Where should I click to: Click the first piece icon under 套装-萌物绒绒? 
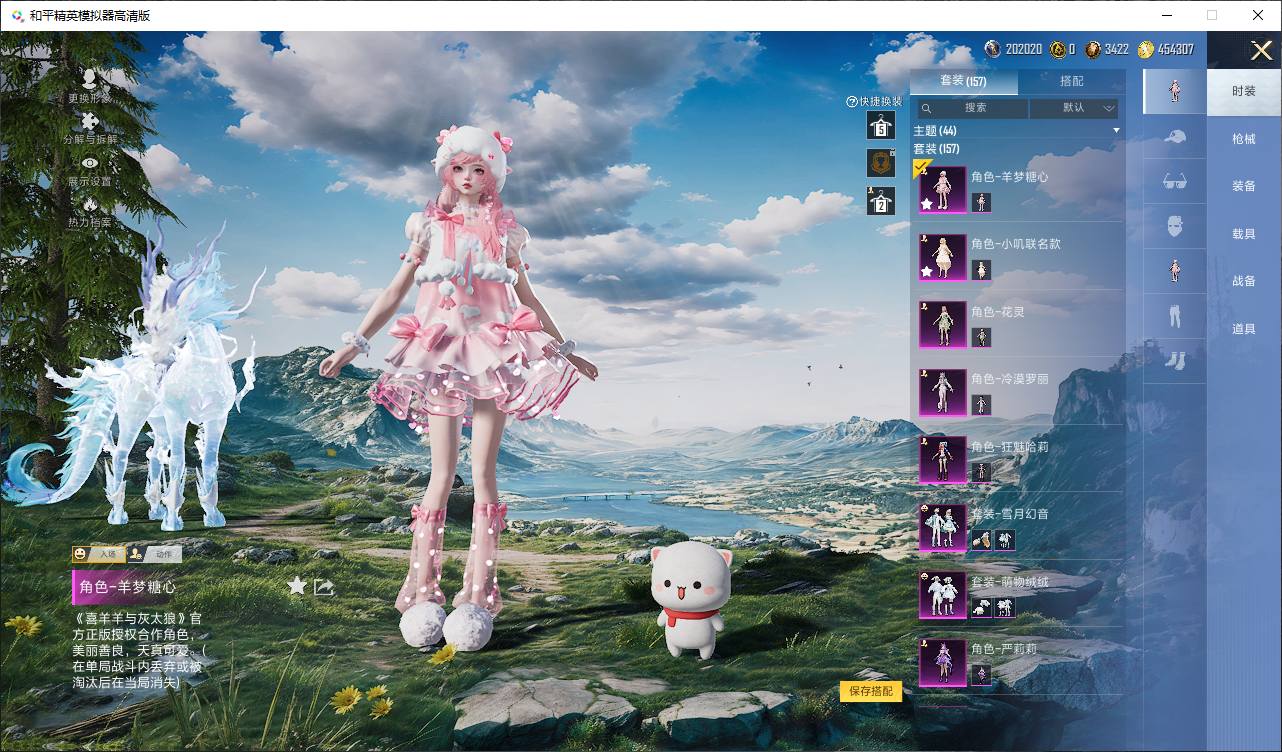click(x=981, y=608)
